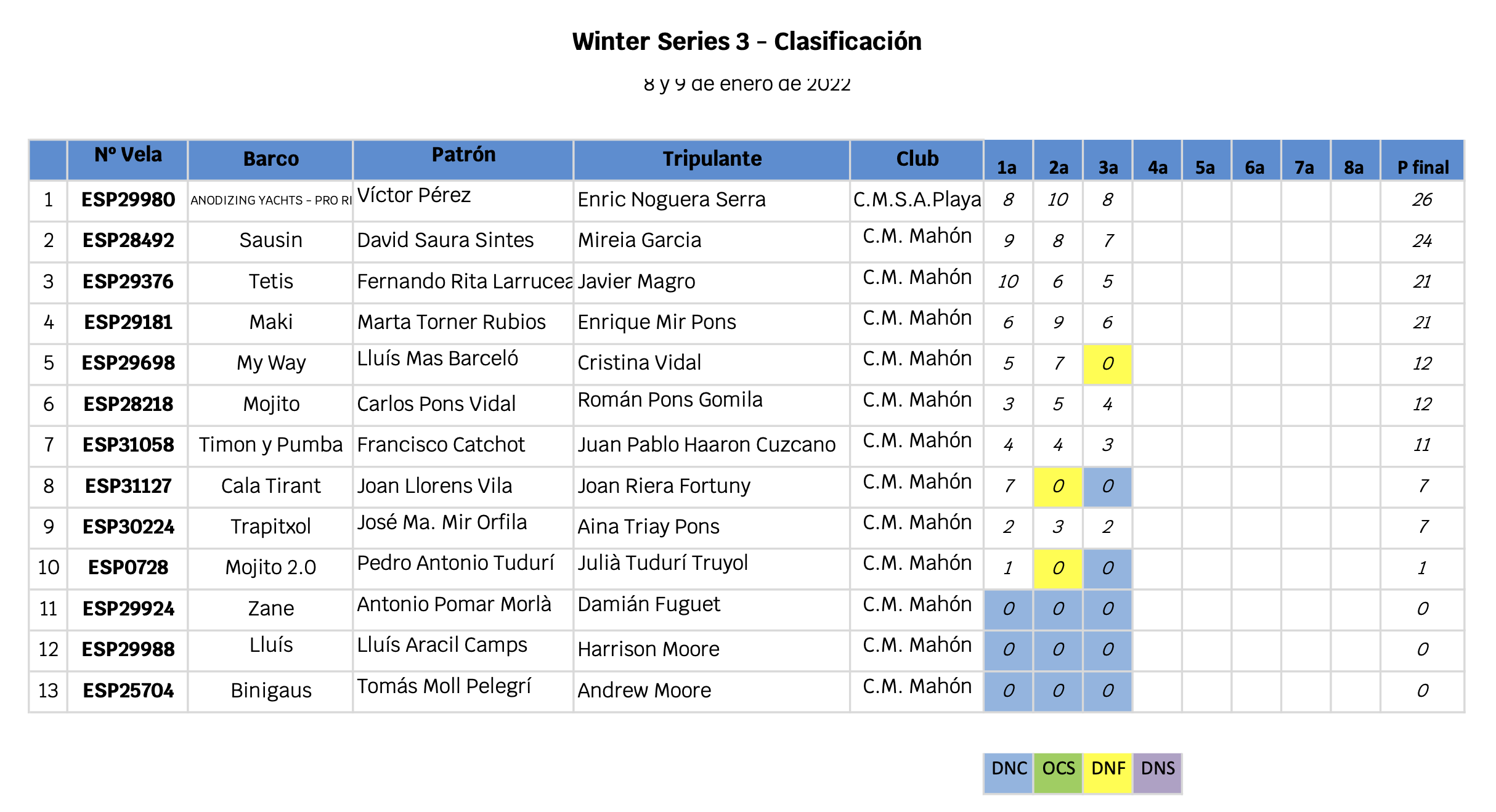
Task: Select the Tripulante column header
Action: (x=712, y=160)
